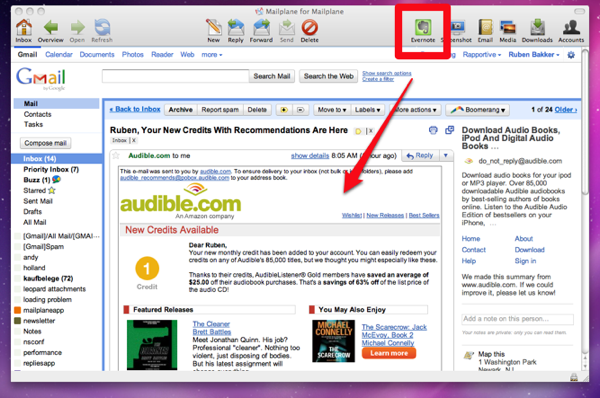Image resolution: width=600 pixels, height=398 pixels.
Task: Click the mailplaneapp orange label swatch
Action: coord(18,310)
